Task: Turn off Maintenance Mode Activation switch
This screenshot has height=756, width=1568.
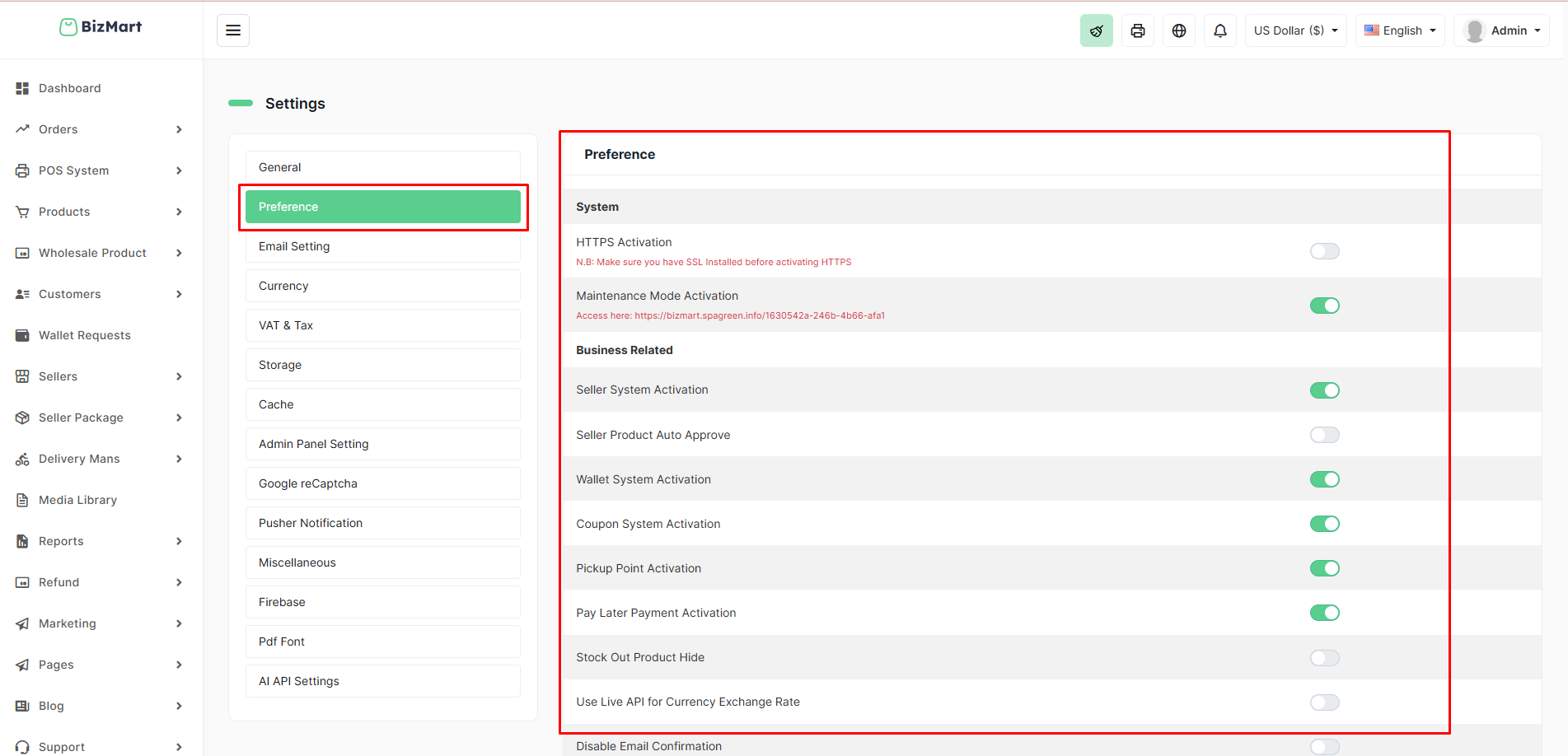Action: [1324, 306]
